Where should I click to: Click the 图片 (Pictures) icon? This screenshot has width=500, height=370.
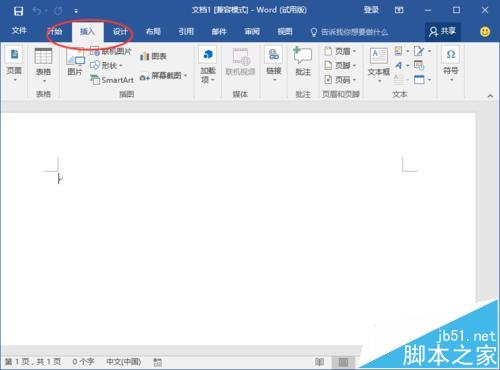click(x=75, y=62)
